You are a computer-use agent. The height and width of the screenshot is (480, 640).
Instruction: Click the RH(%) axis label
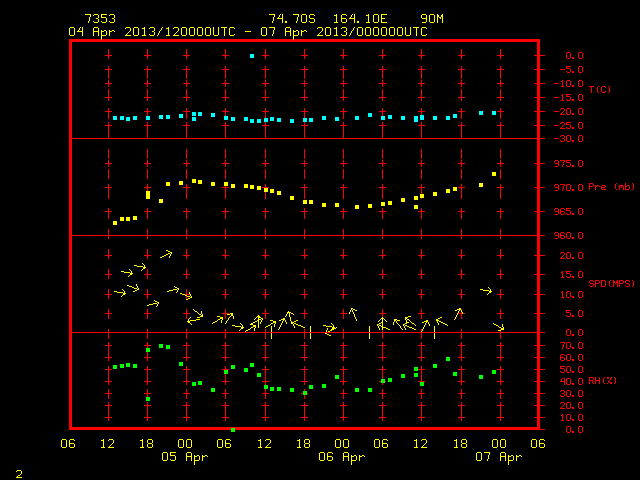coord(602,381)
